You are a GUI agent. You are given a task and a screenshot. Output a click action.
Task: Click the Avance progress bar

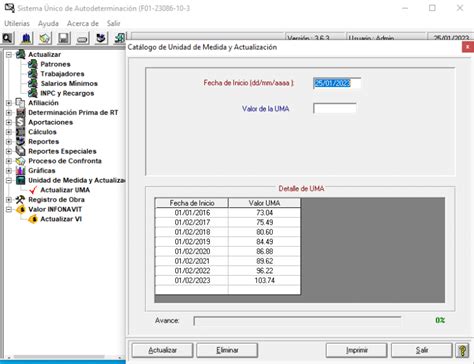(x=297, y=321)
